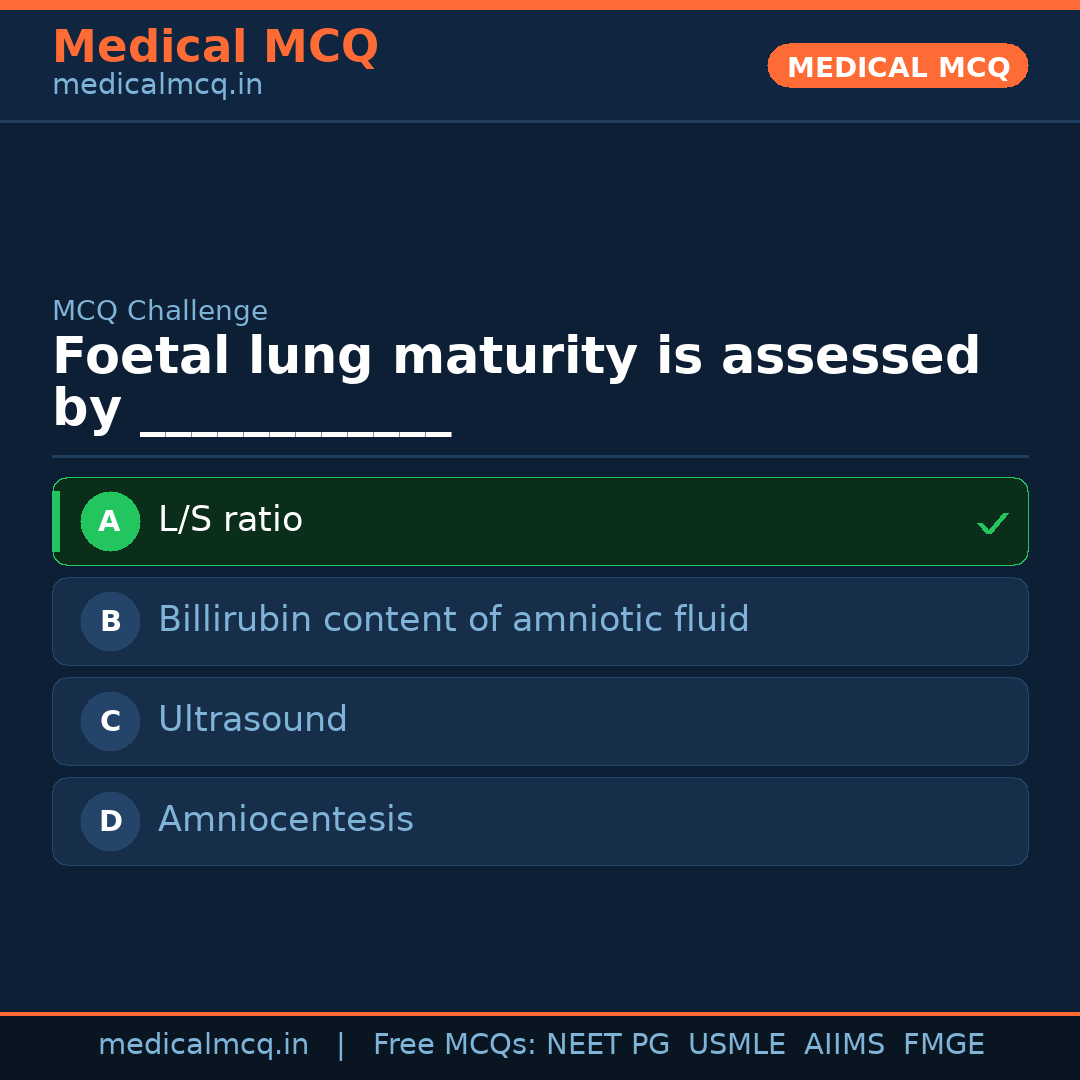Pick the "Ultrasound" answer text
Image resolution: width=1080 pixels, height=1080 pixels.
pos(252,720)
